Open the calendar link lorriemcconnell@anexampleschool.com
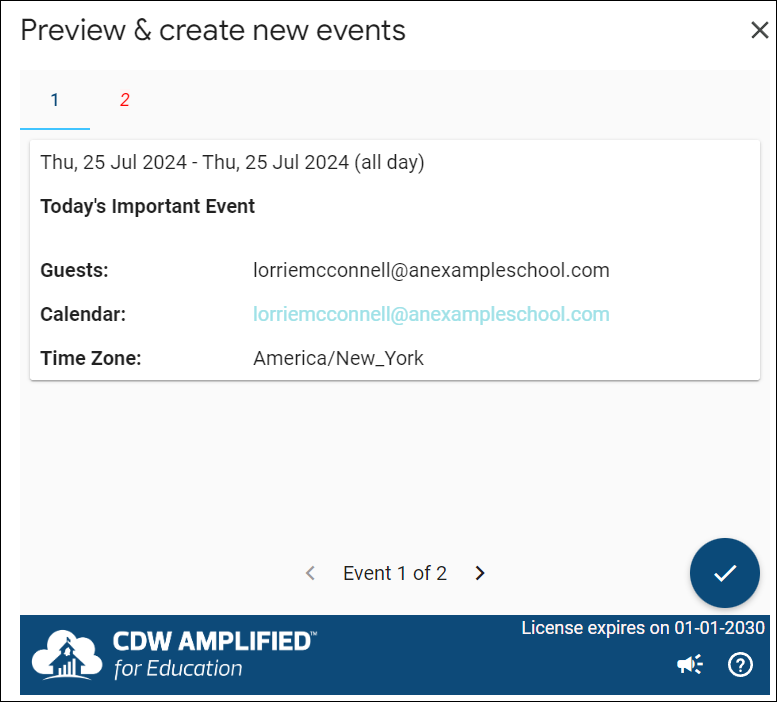Viewport: 777px width, 702px height. click(x=431, y=314)
